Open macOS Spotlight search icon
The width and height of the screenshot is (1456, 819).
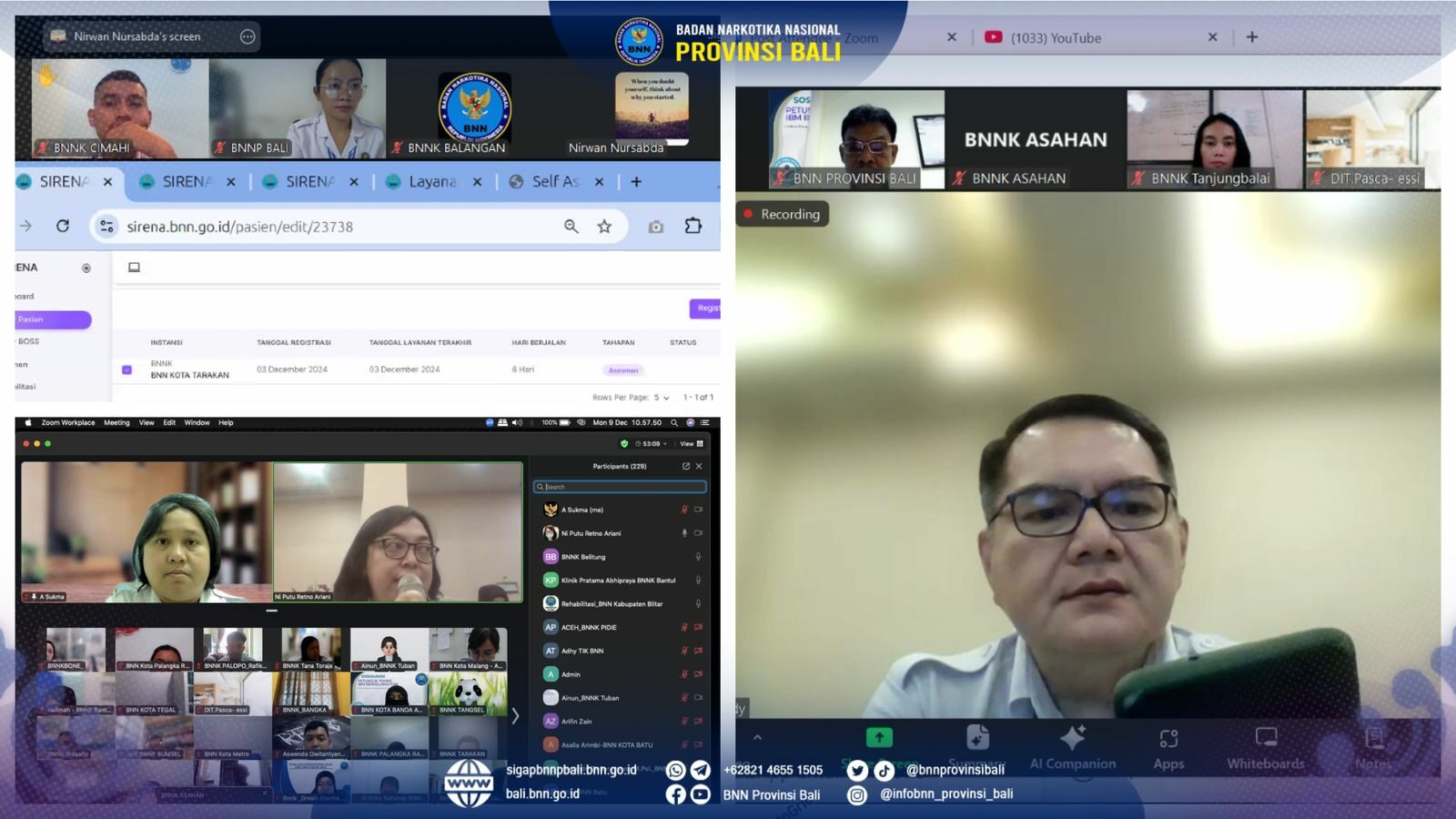674,422
